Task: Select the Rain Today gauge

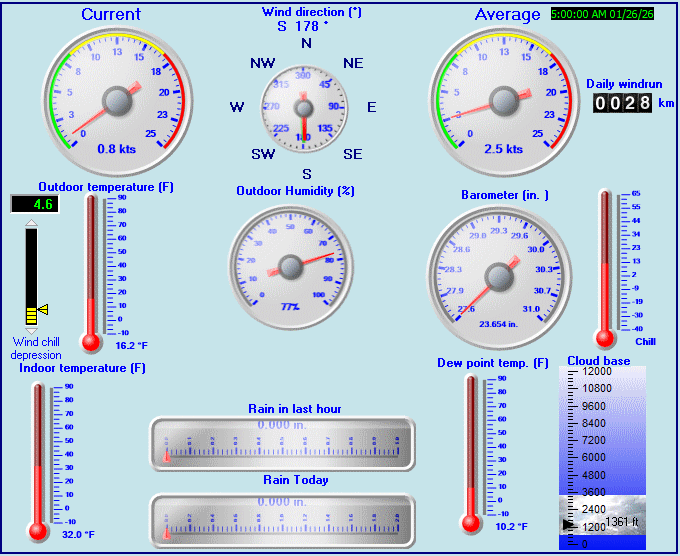Action: pos(281,519)
